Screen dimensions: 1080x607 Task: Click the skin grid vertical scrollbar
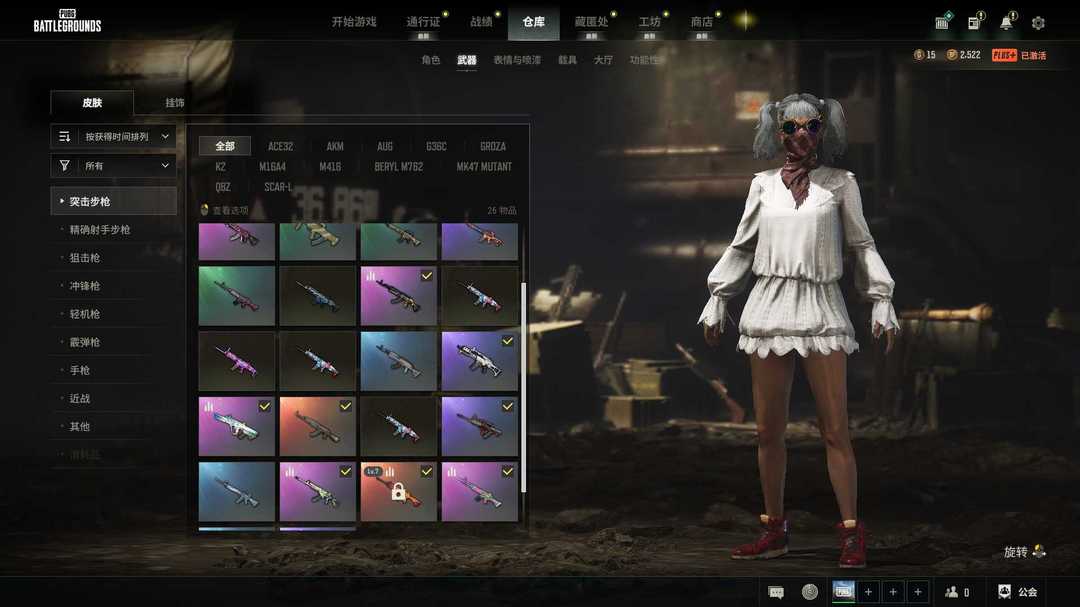(x=523, y=387)
